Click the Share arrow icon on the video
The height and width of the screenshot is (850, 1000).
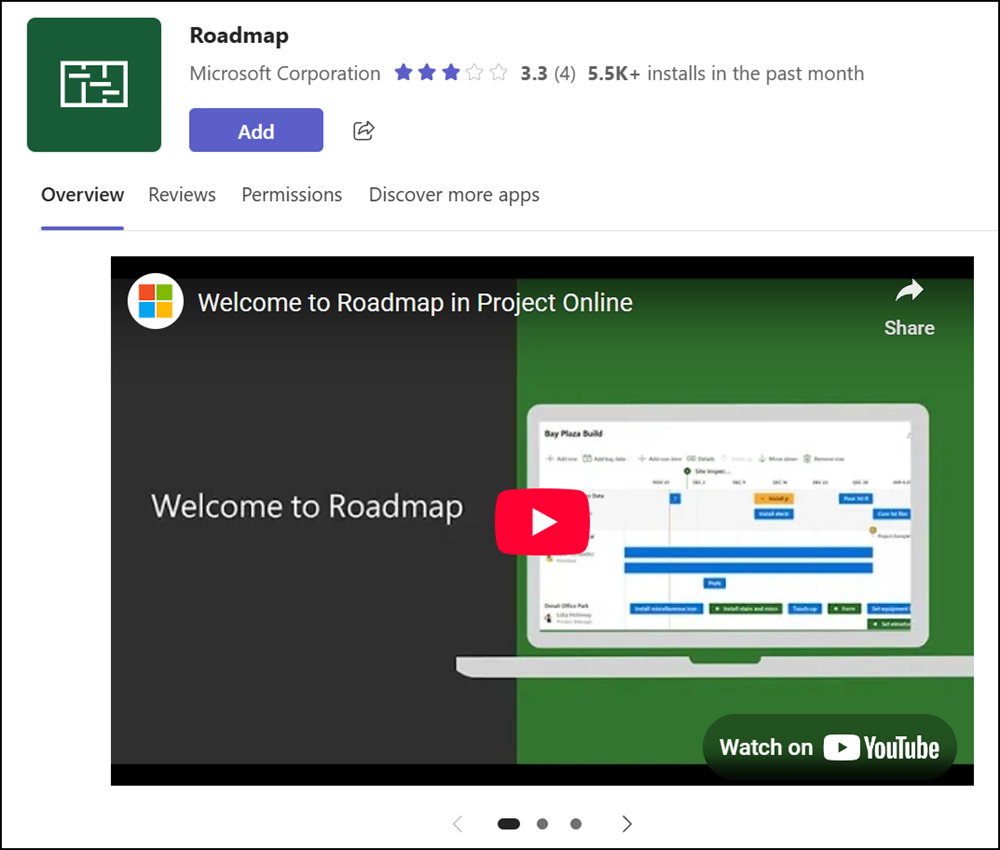tap(908, 290)
